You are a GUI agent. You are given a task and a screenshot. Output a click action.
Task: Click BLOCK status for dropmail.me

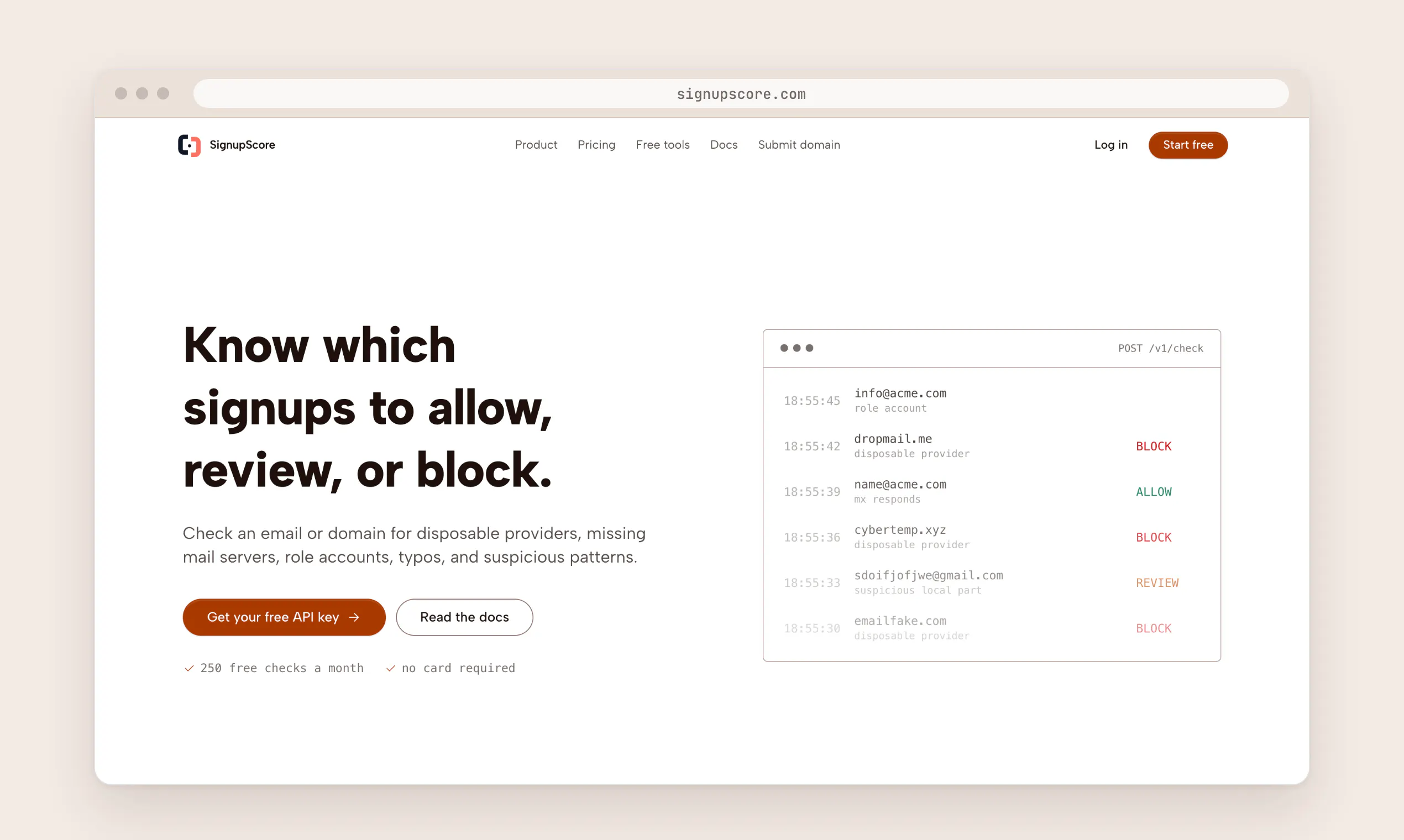point(1153,446)
